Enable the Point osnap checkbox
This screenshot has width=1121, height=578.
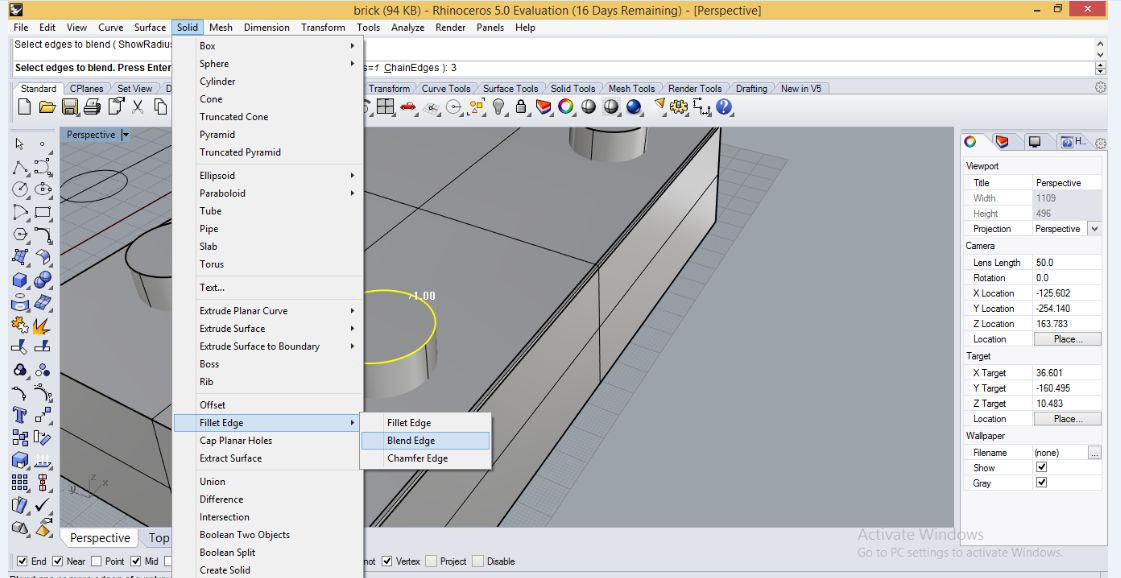(x=97, y=562)
